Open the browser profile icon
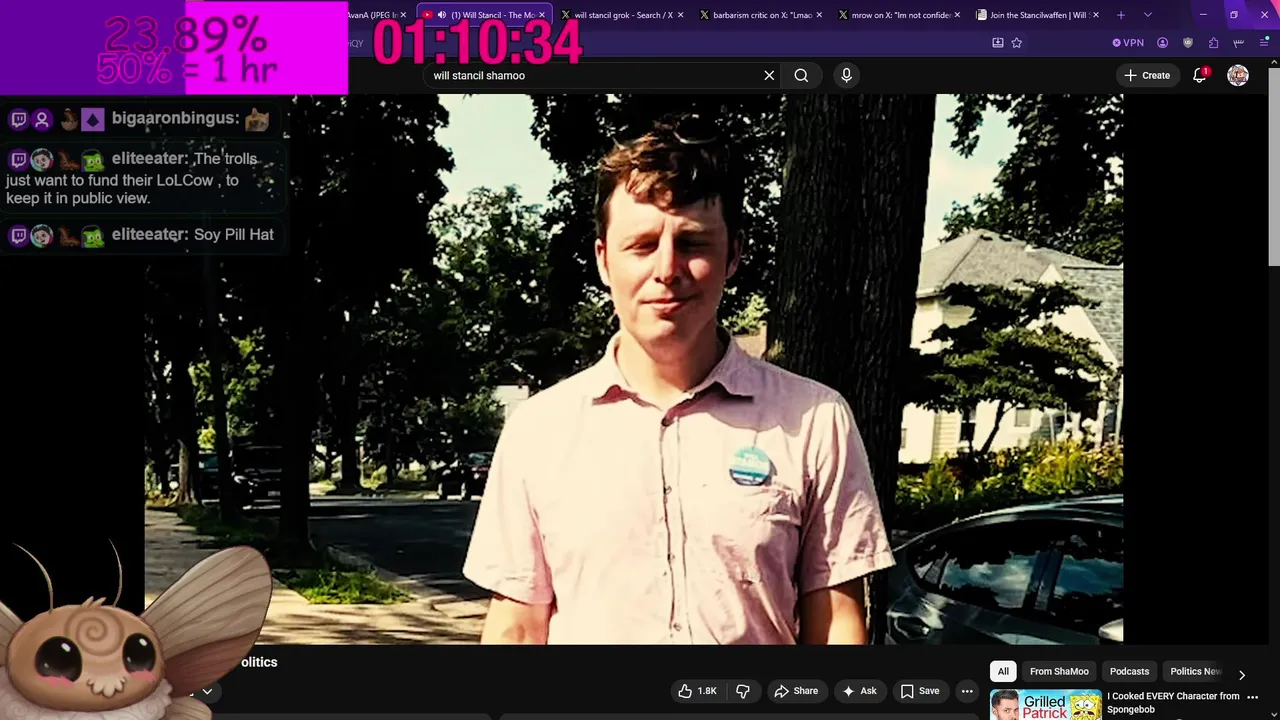 point(1162,43)
